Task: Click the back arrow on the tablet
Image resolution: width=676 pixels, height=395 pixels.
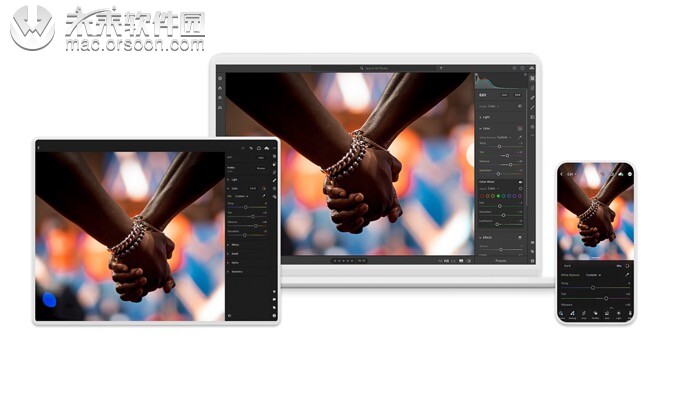Action: click(x=39, y=148)
